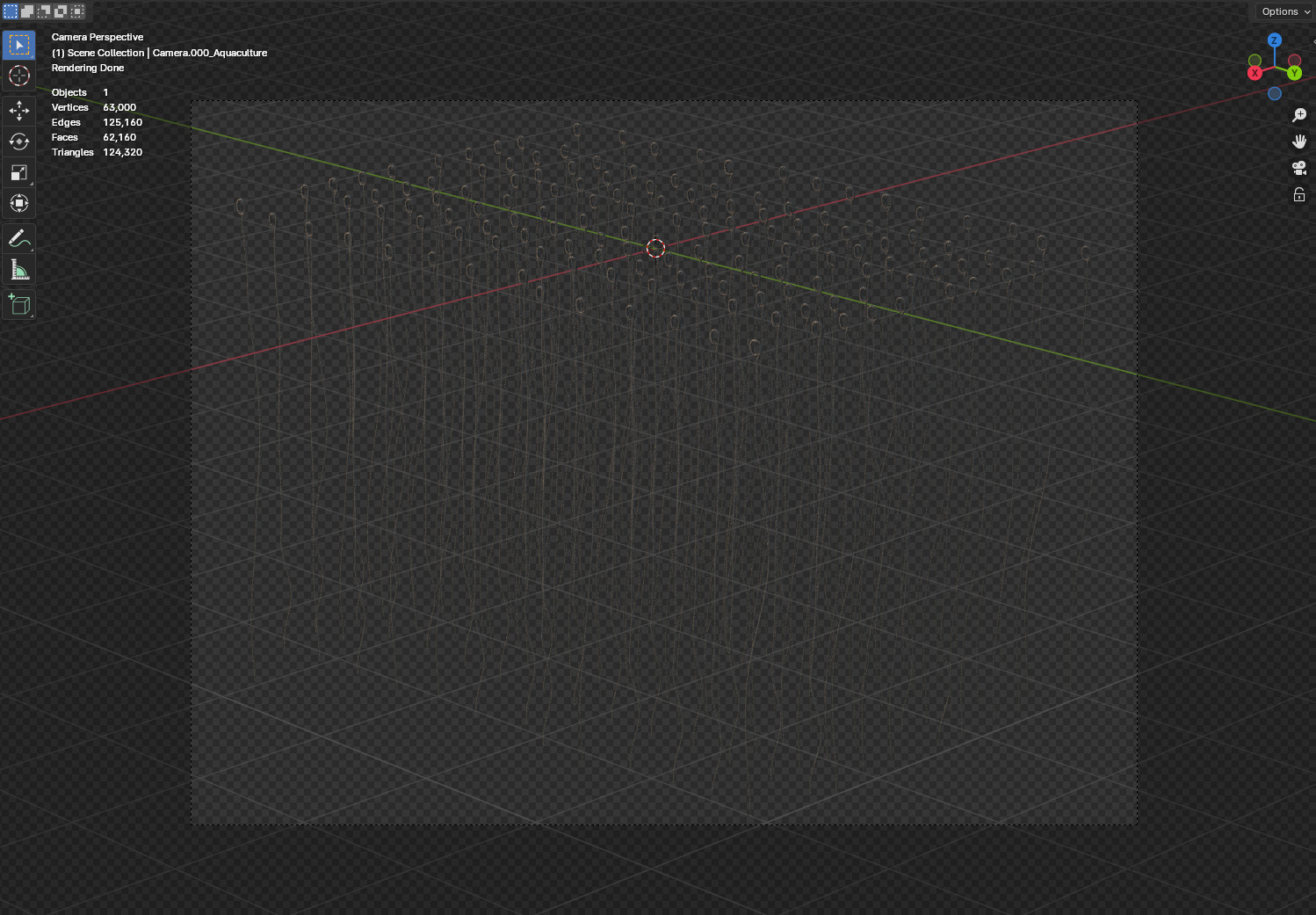The height and width of the screenshot is (915, 1316).
Task: Click the dark green negative Y gizmo circle
Action: click(1255, 61)
